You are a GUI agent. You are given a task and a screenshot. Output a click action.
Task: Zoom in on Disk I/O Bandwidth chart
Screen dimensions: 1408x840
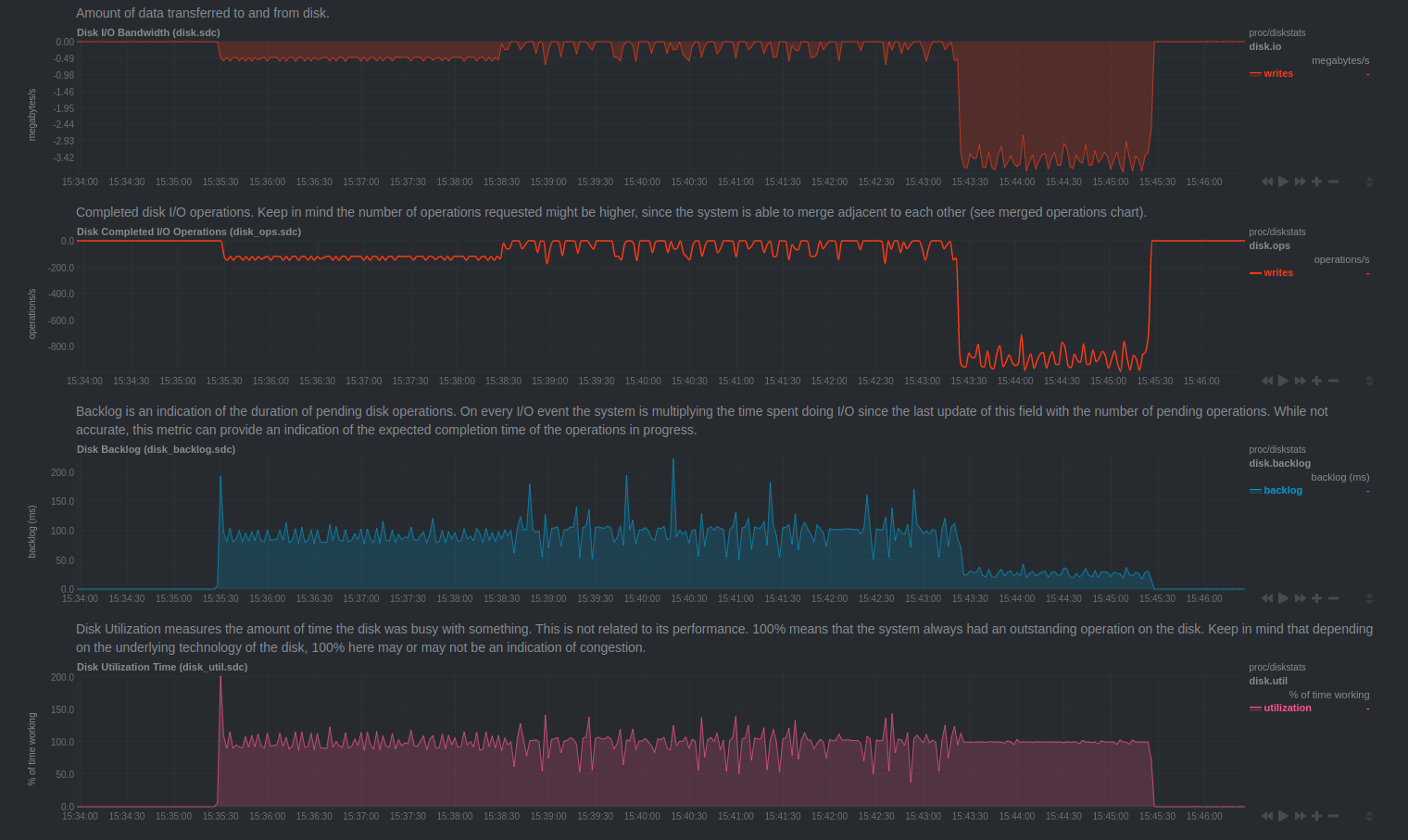[1316, 182]
